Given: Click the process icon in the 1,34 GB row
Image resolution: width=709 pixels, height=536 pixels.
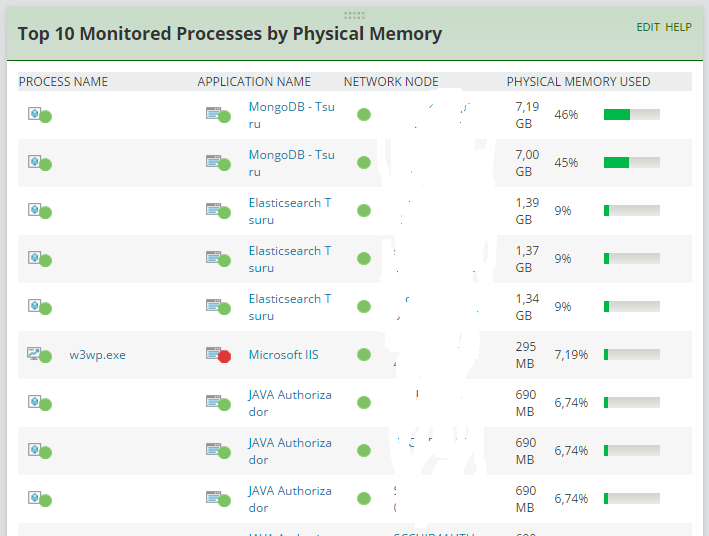Looking at the screenshot, I should [39, 307].
